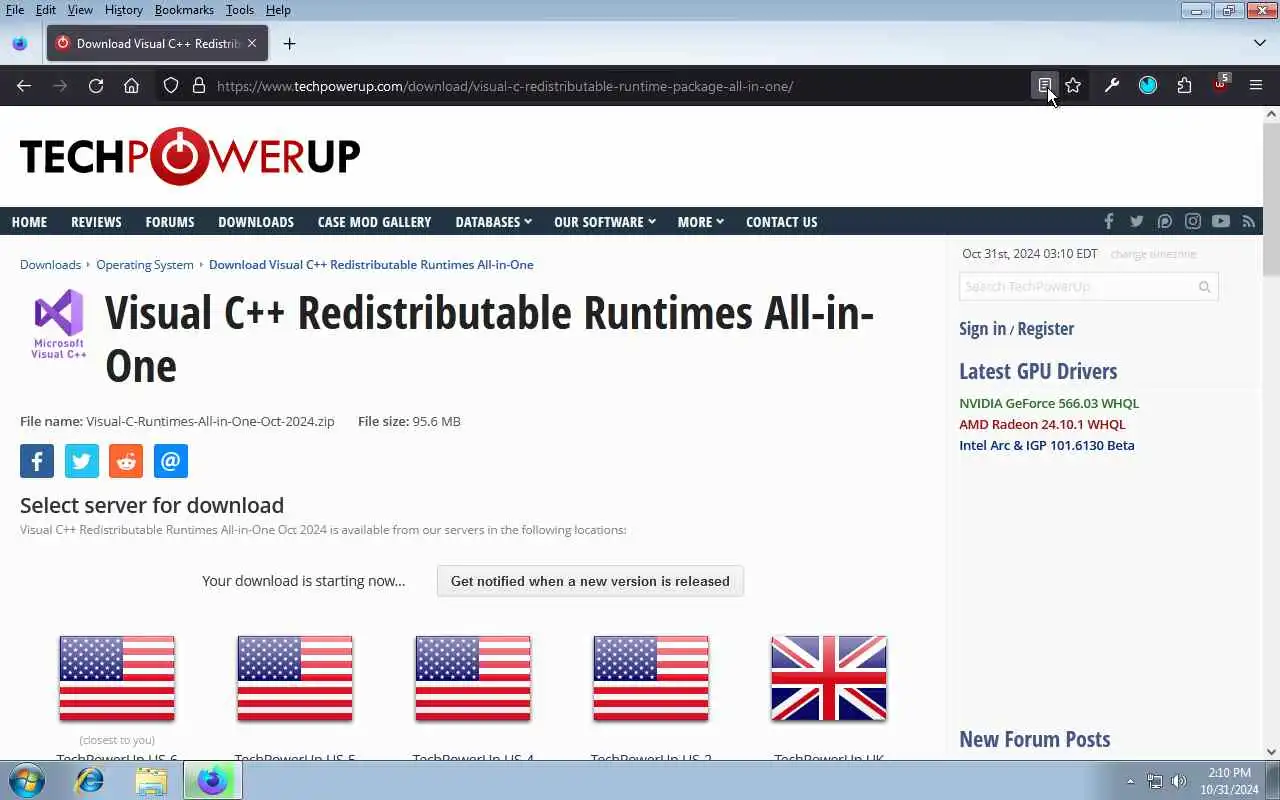Viewport: 1280px width, 800px height.
Task: Select TechPowerUp UK server flag
Action: (829, 678)
